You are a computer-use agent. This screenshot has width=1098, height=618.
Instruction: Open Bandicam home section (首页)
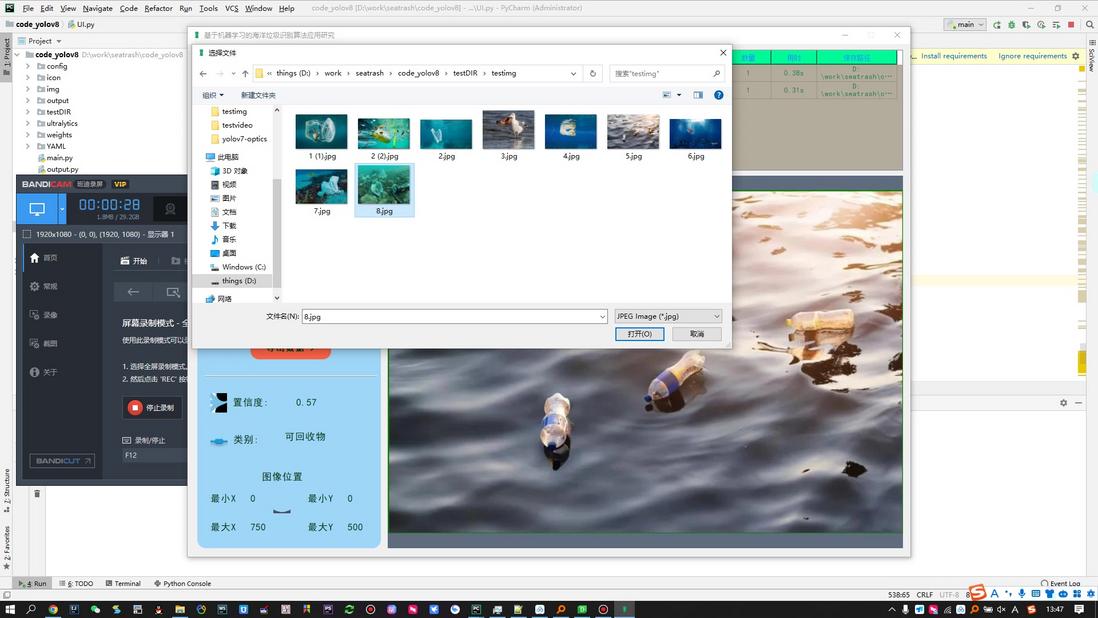pos(43,258)
